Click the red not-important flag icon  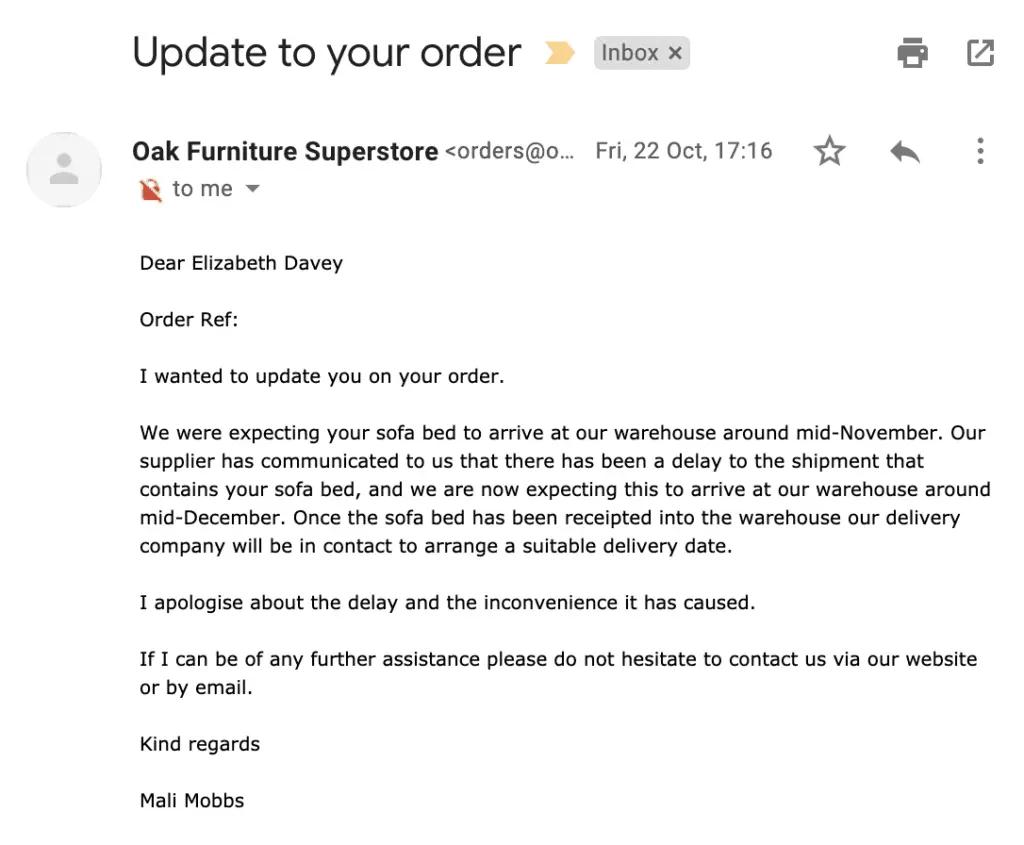(151, 188)
